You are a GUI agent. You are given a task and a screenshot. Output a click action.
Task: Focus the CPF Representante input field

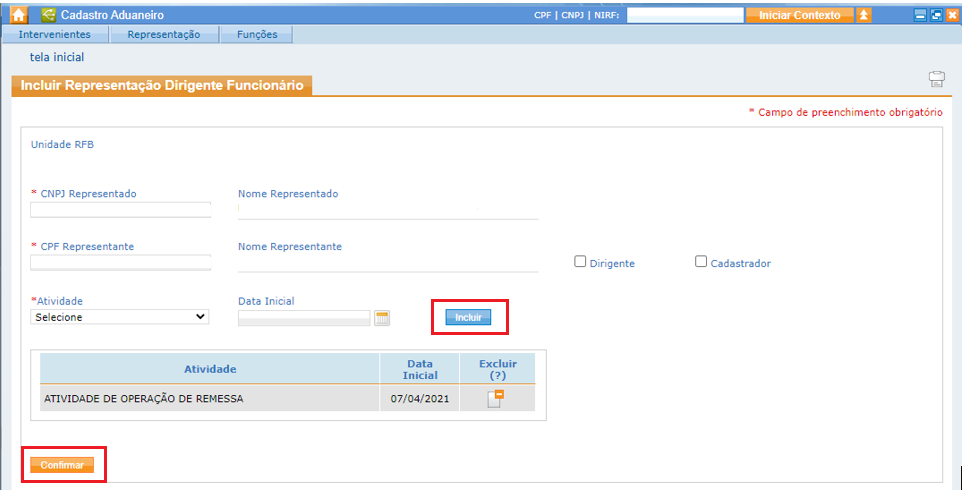120,263
